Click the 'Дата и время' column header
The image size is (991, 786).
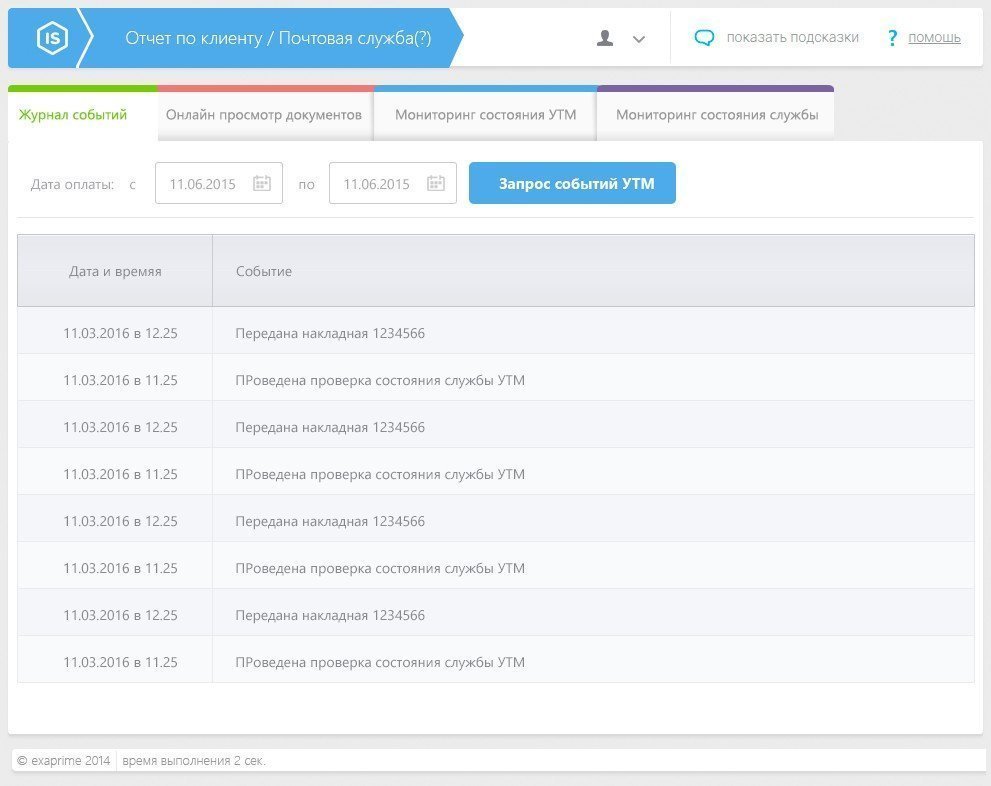point(115,271)
